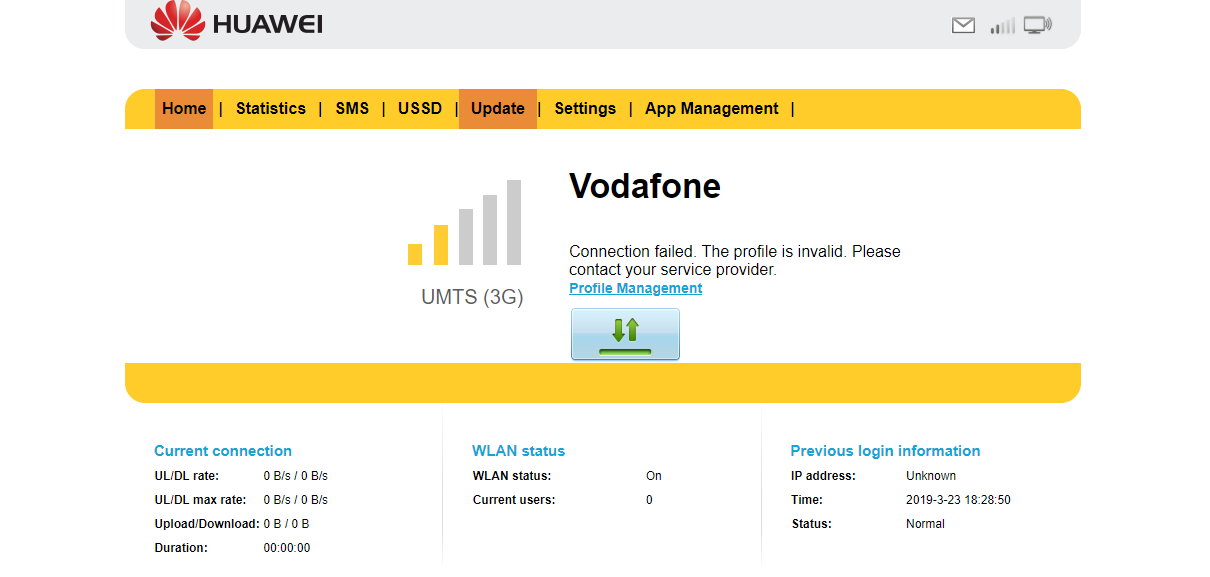Click the Current connection heading
This screenshot has height=577, width=1210.
pyautogui.click(x=223, y=451)
